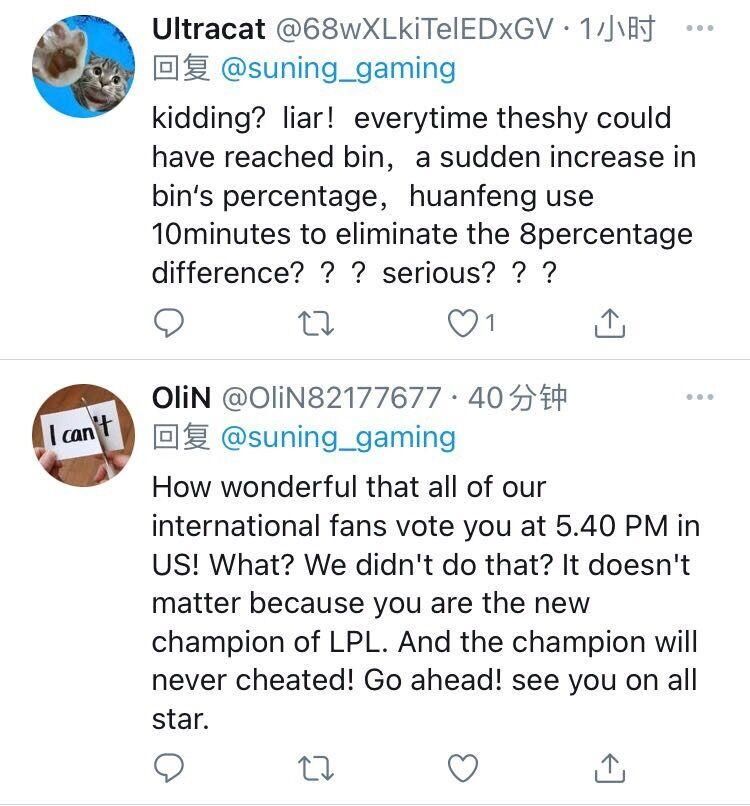Reply to Ultracat's tweet

[x=169, y=323]
